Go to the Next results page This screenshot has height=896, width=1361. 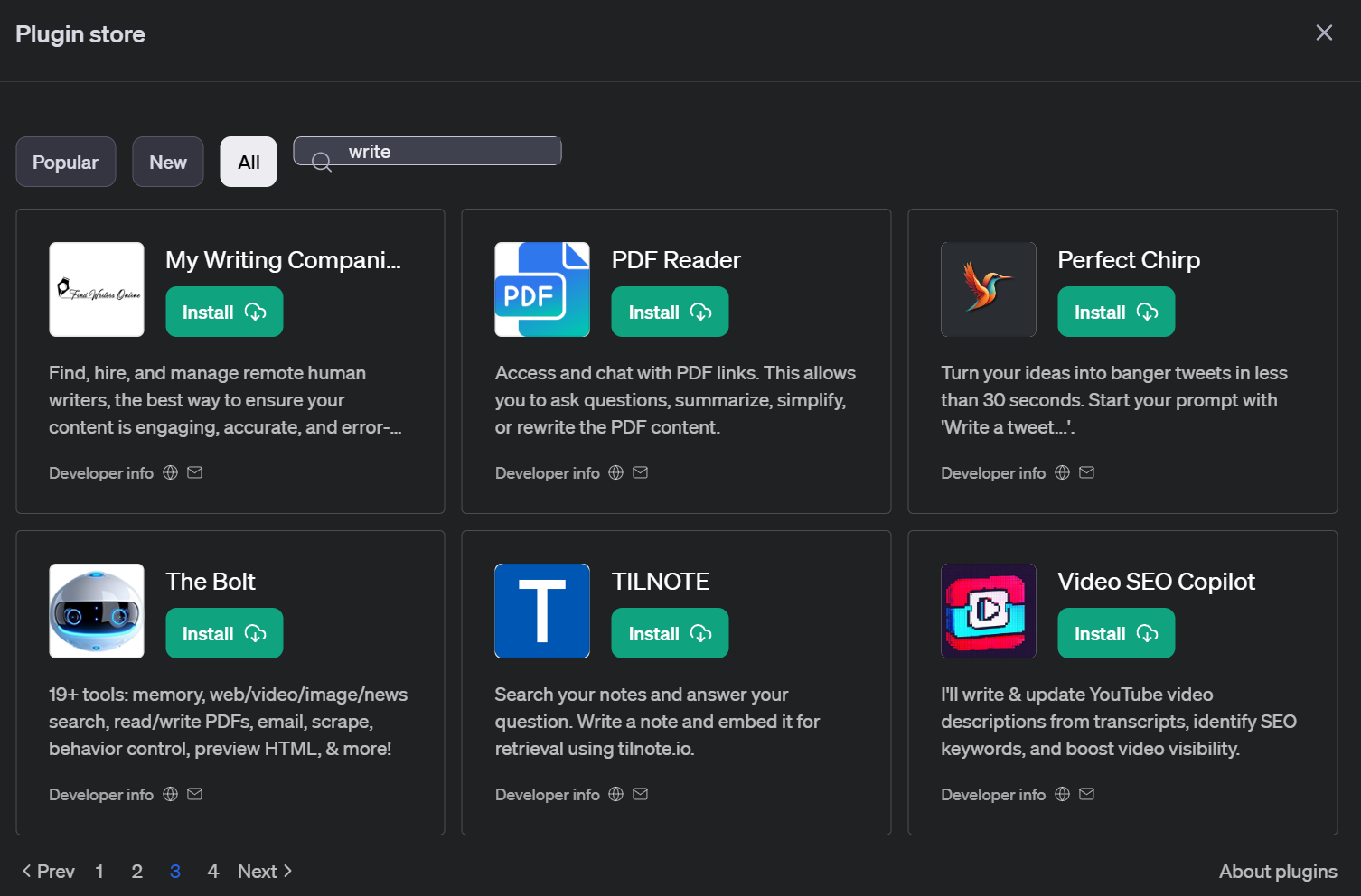click(x=265, y=872)
